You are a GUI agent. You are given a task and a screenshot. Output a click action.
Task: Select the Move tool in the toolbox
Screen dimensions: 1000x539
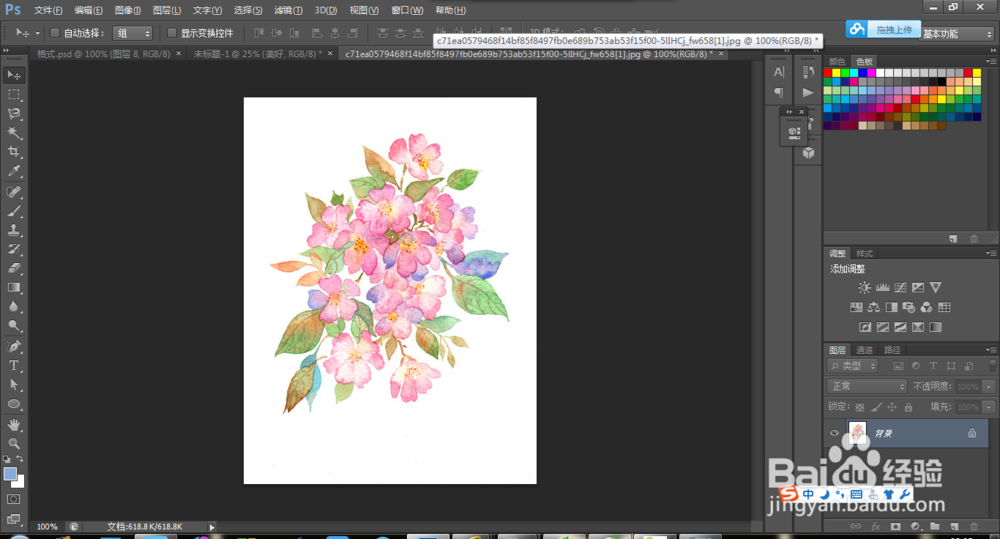point(13,75)
